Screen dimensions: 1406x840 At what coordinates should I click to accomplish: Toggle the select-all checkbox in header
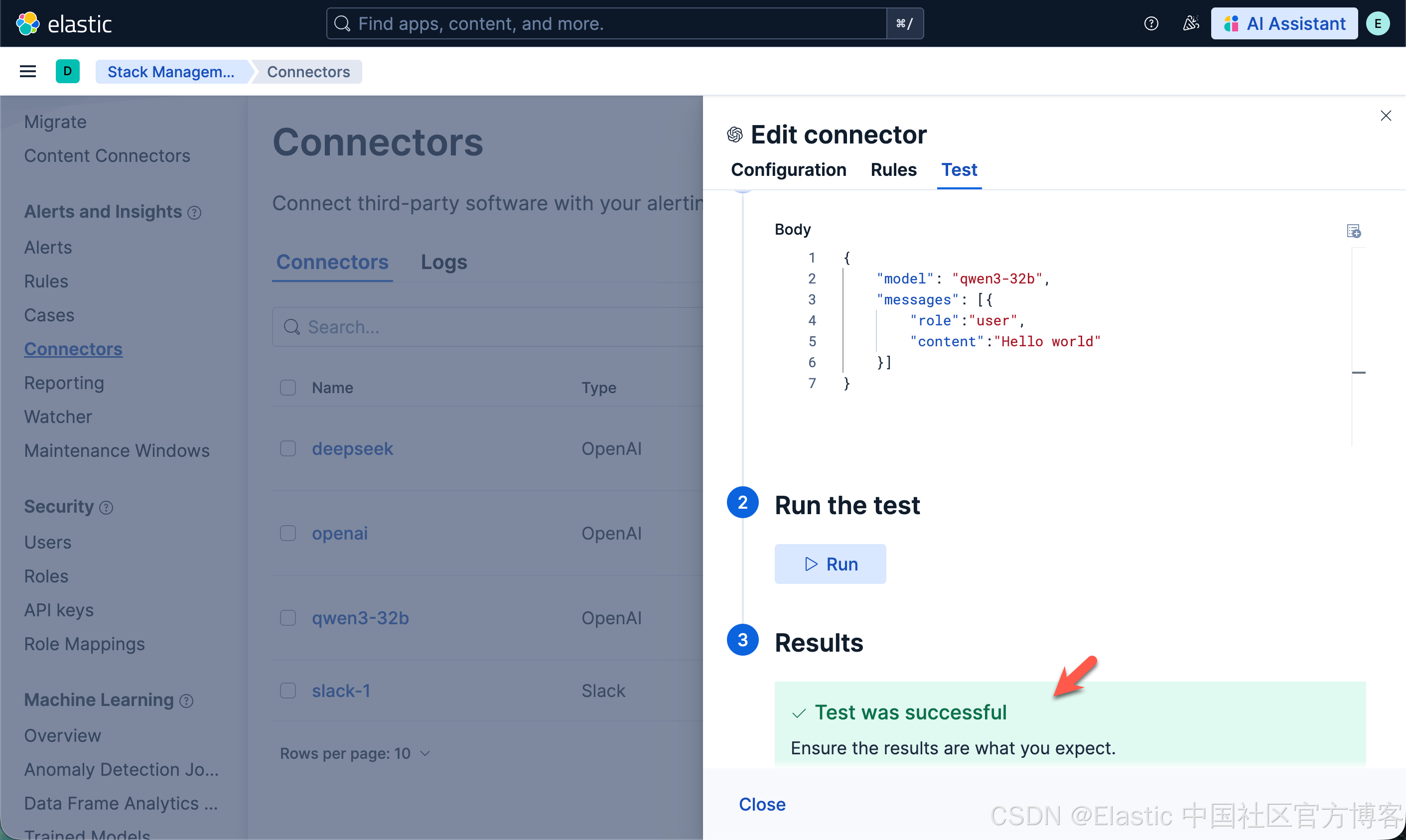(x=288, y=388)
